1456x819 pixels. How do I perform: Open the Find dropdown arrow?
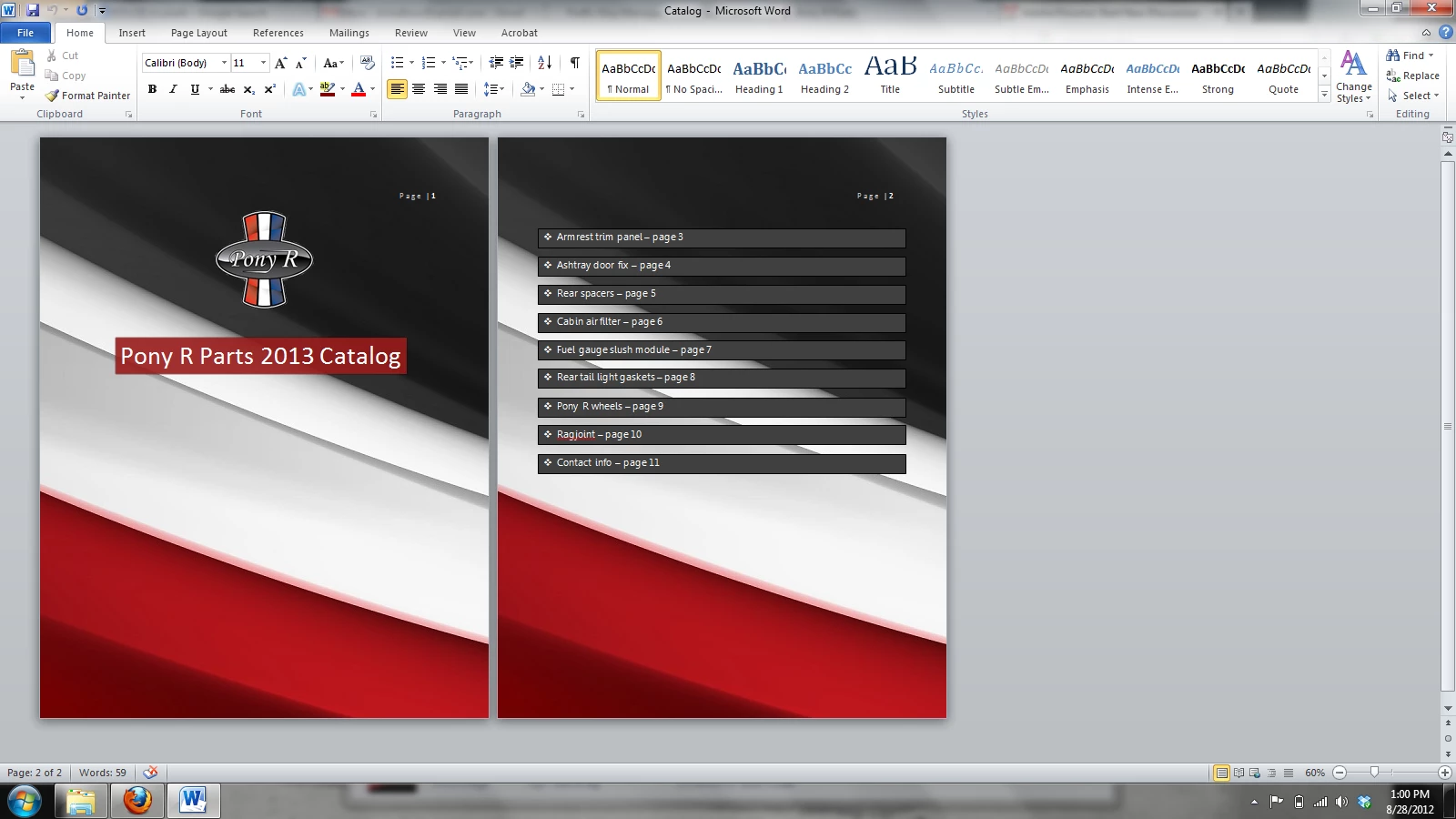click(1431, 56)
